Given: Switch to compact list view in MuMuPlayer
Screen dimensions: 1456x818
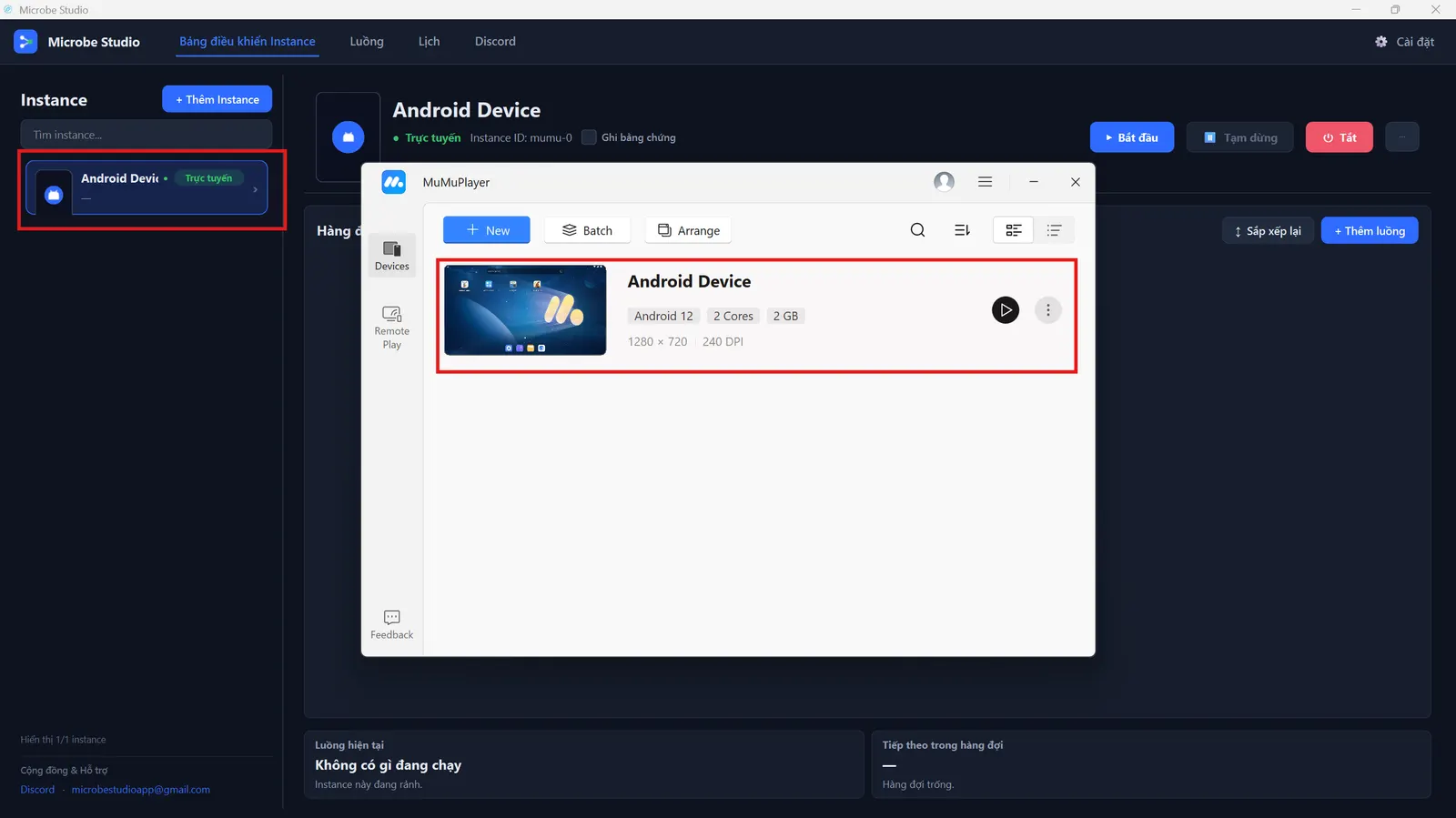Looking at the screenshot, I should (x=1054, y=230).
